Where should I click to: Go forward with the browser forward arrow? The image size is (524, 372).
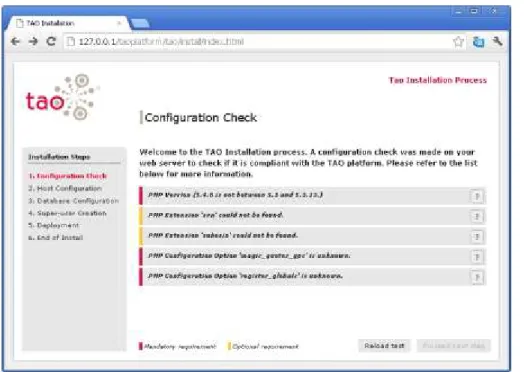point(33,41)
